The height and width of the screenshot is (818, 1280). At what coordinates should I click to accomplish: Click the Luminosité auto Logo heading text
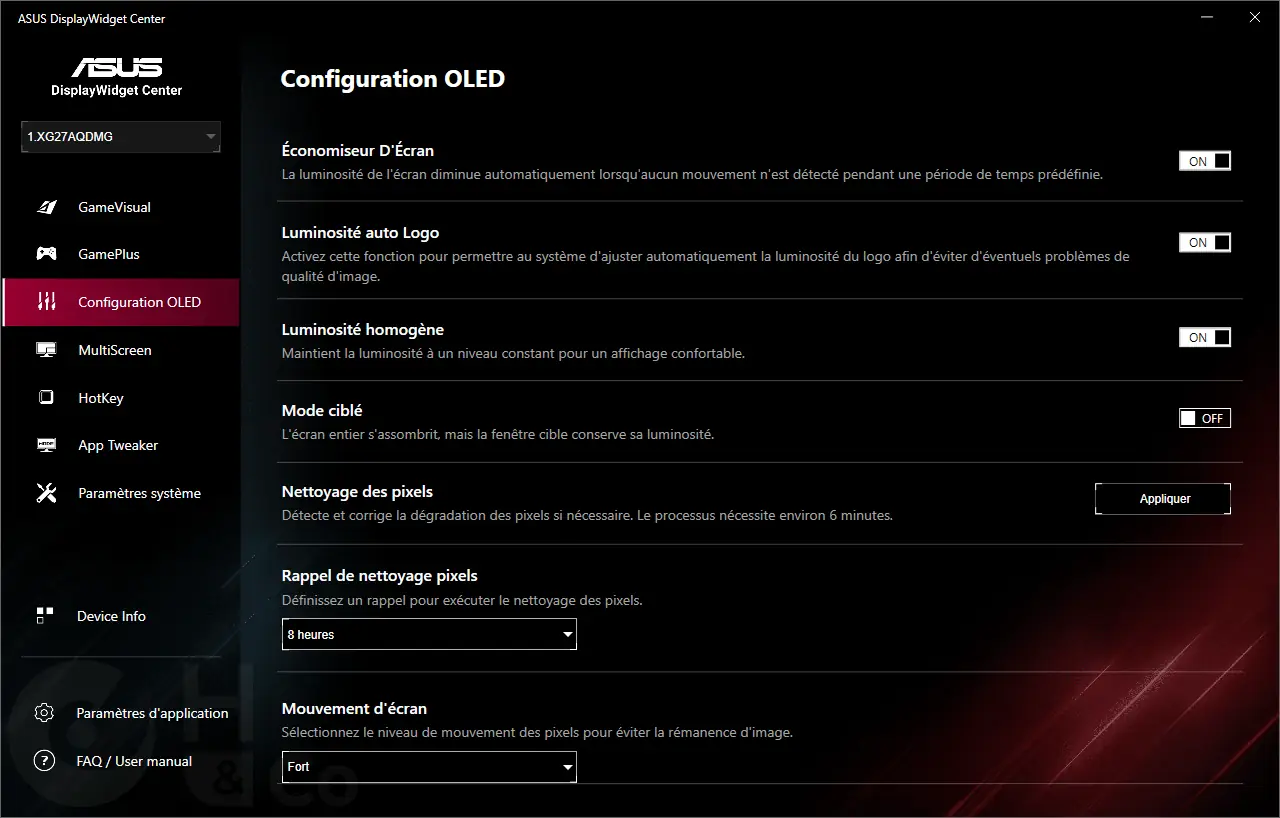pyautogui.click(x=360, y=232)
